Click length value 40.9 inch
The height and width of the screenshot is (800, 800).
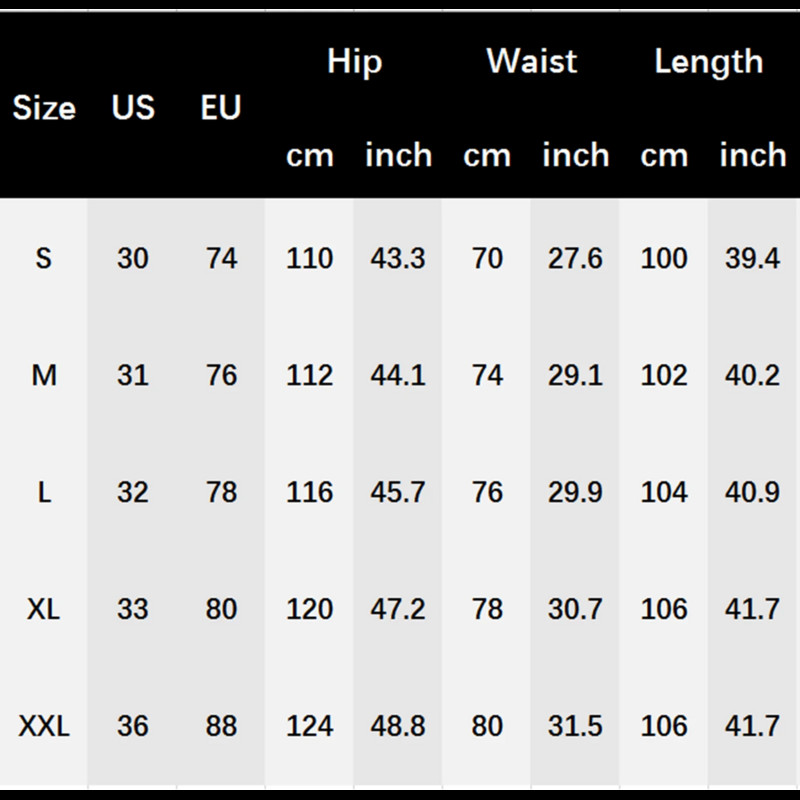click(752, 493)
